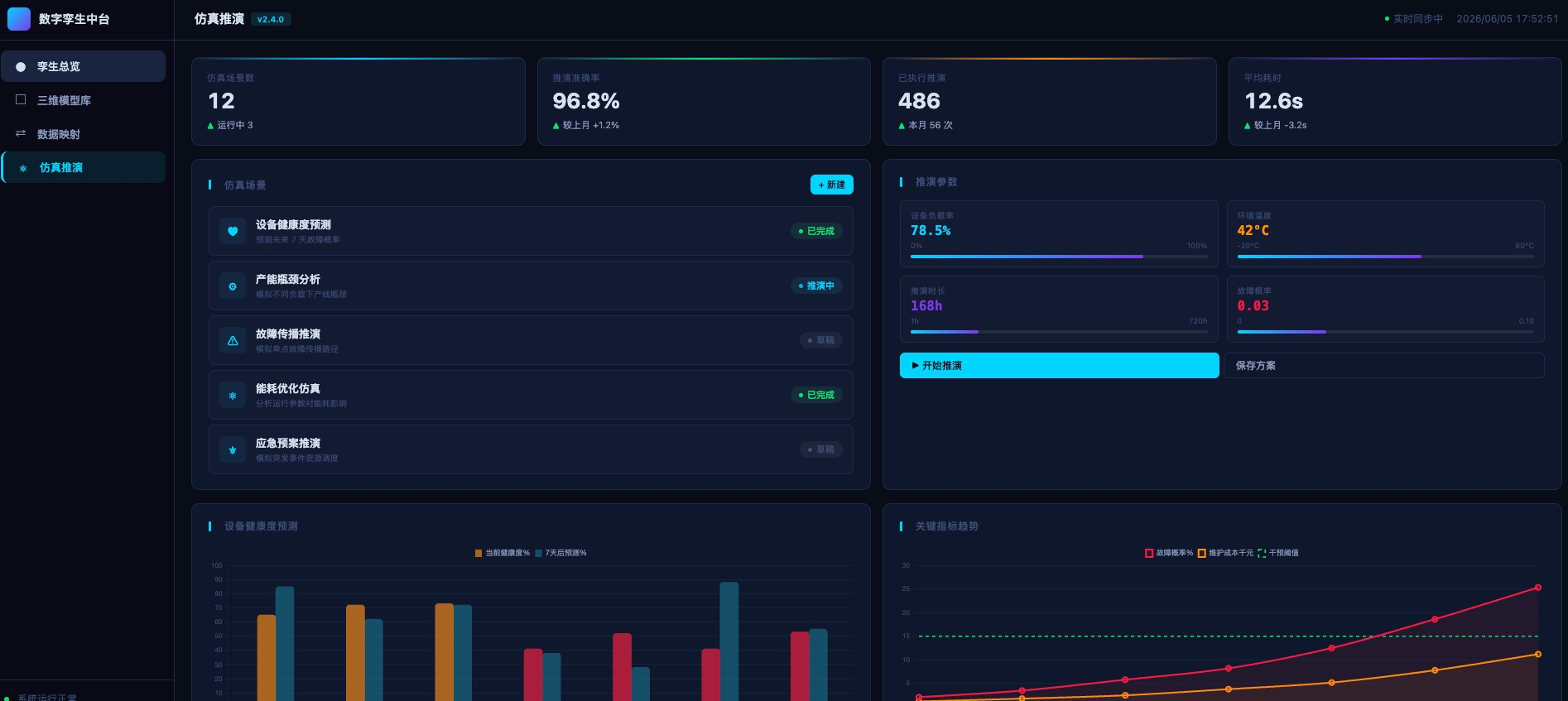Screen dimensions: 1568x701
Task: Click the gear icon beside 产能瓶颈分析
Action: pos(233,286)
